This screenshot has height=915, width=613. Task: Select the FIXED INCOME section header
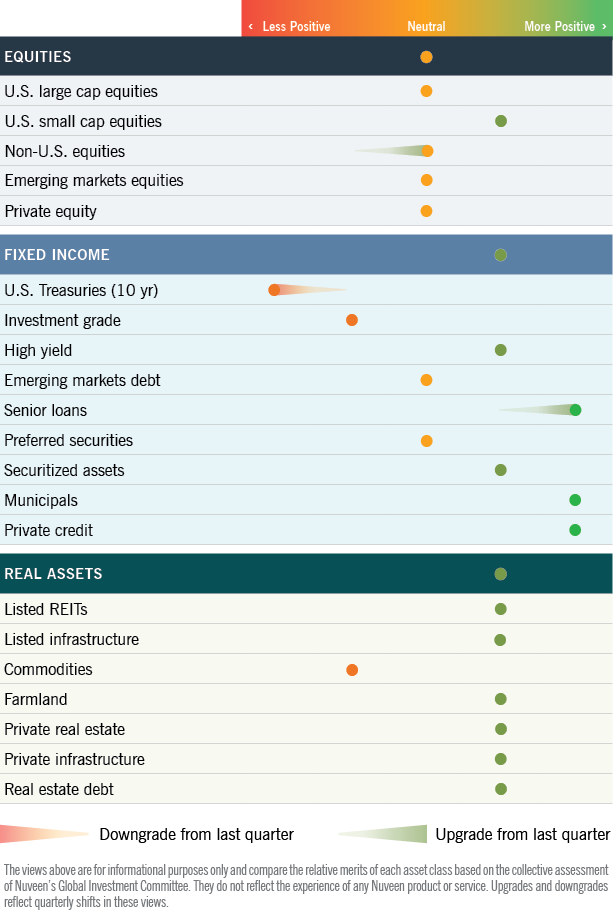tap(57, 255)
